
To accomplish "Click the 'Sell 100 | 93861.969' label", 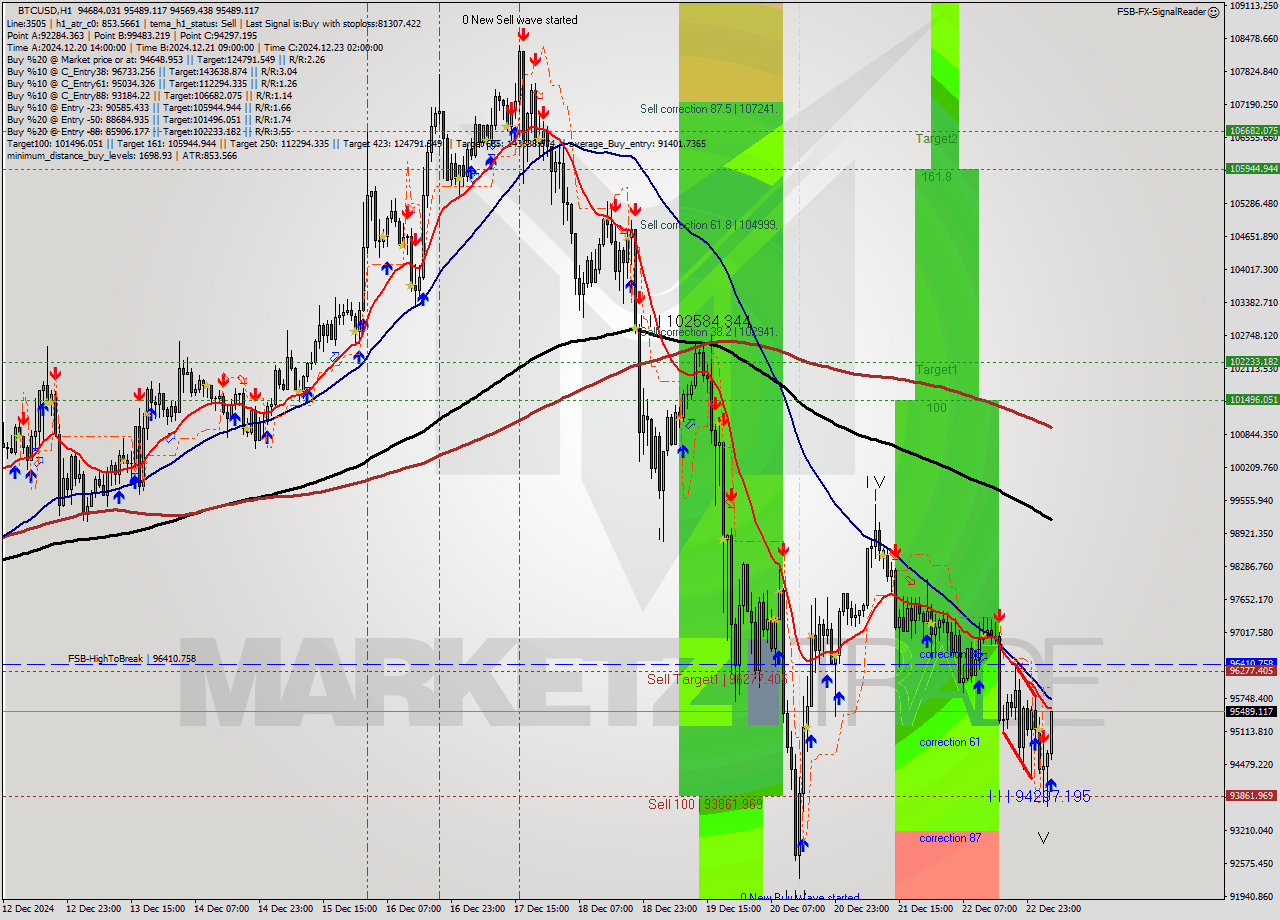I will tap(705, 804).
